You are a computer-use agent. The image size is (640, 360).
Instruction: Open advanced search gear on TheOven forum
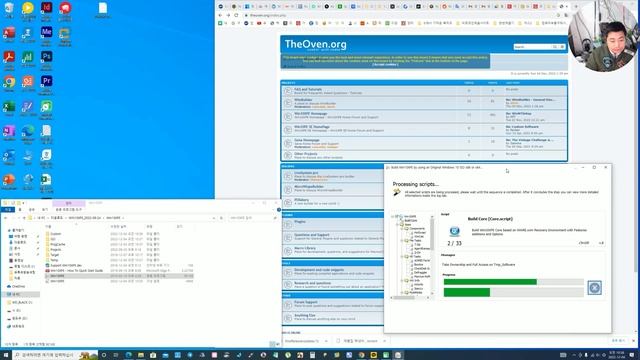coord(562,47)
